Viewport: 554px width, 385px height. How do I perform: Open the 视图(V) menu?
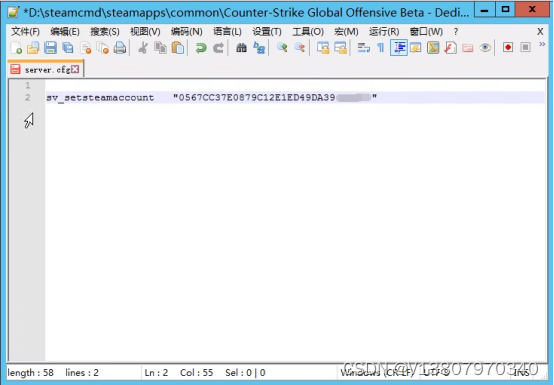[145, 31]
